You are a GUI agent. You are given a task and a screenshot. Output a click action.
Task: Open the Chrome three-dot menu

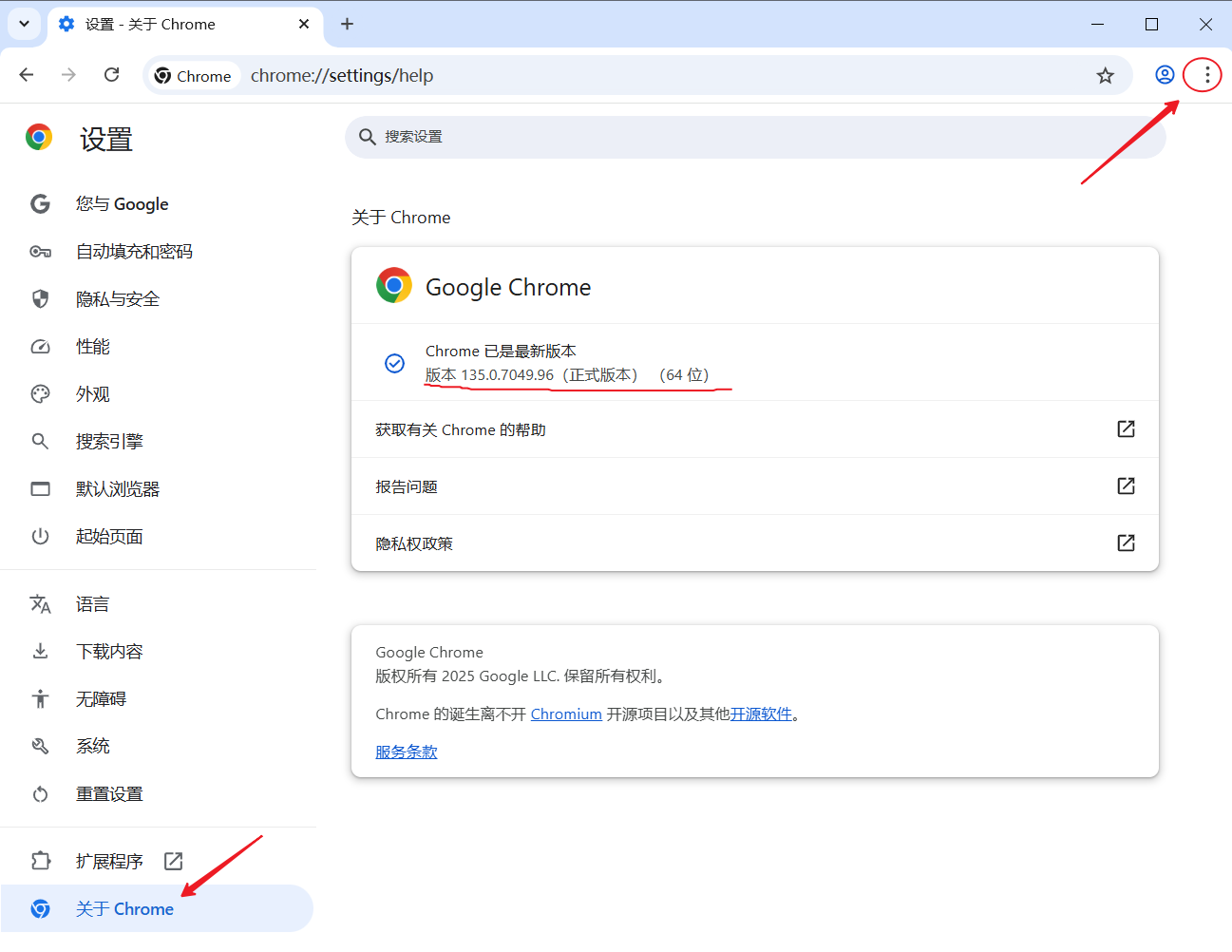(x=1206, y=75)
